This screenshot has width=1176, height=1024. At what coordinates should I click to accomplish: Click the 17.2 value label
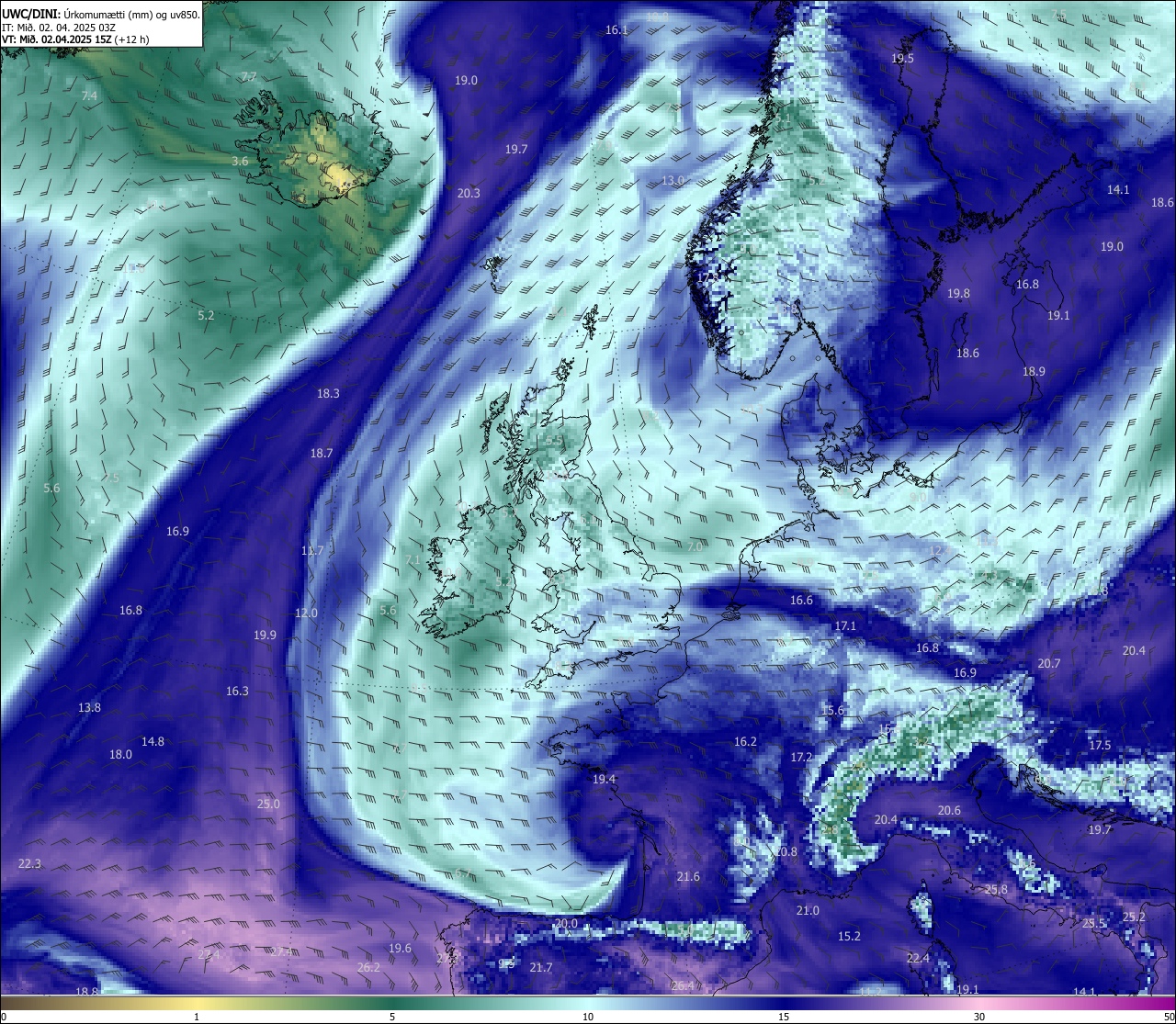coord(801,757)
